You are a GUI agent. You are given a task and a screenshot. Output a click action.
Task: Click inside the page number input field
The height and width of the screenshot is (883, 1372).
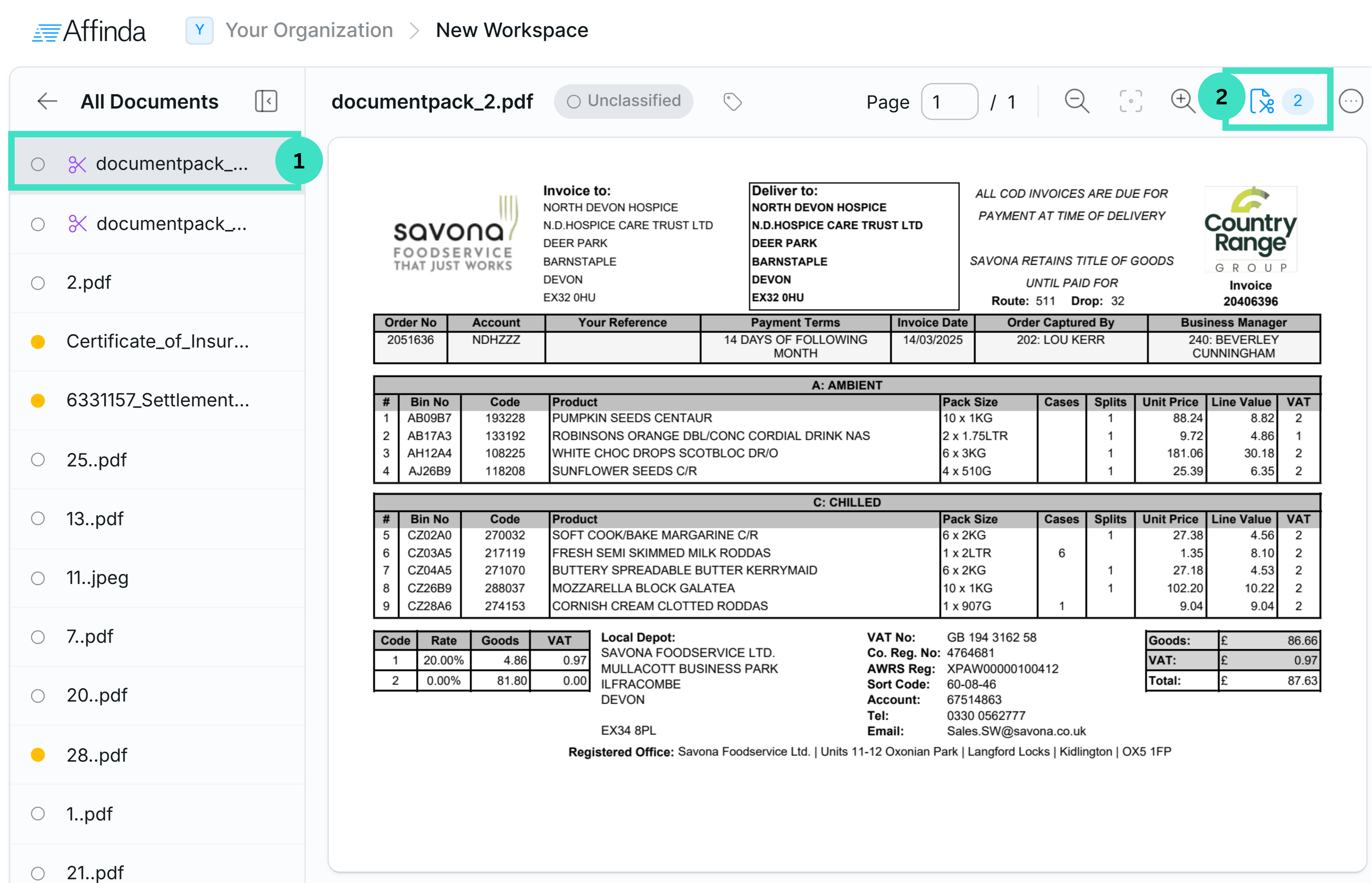[949, 102]
